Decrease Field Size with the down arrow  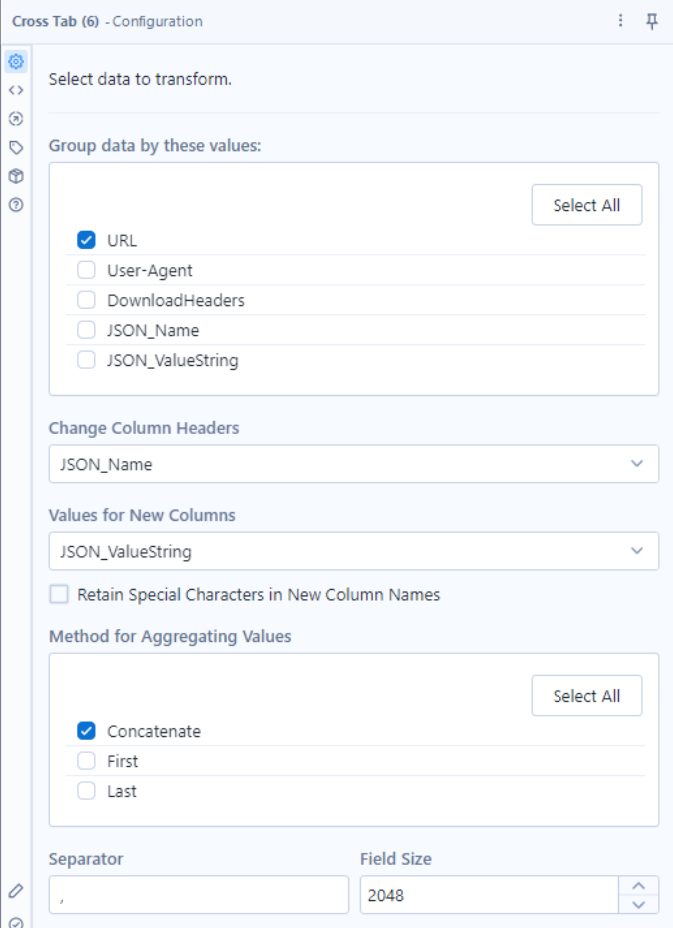pyautogui.click(x=639, y=905)
